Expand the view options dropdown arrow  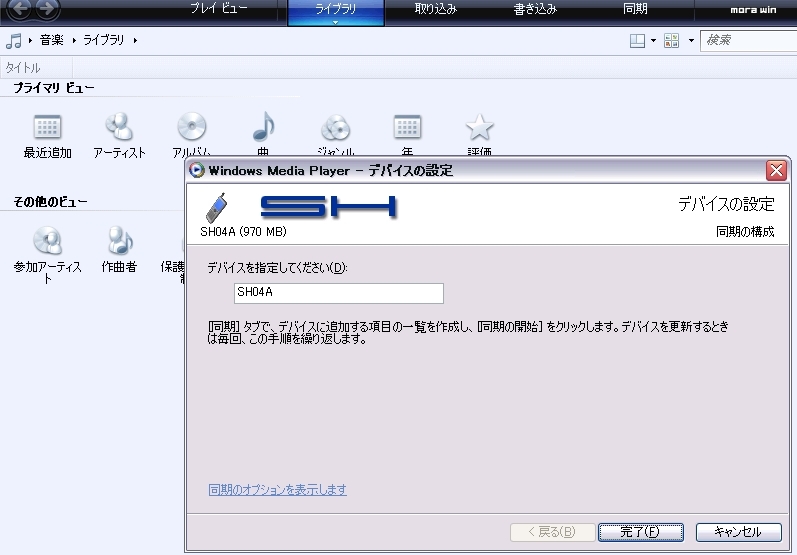691,41
